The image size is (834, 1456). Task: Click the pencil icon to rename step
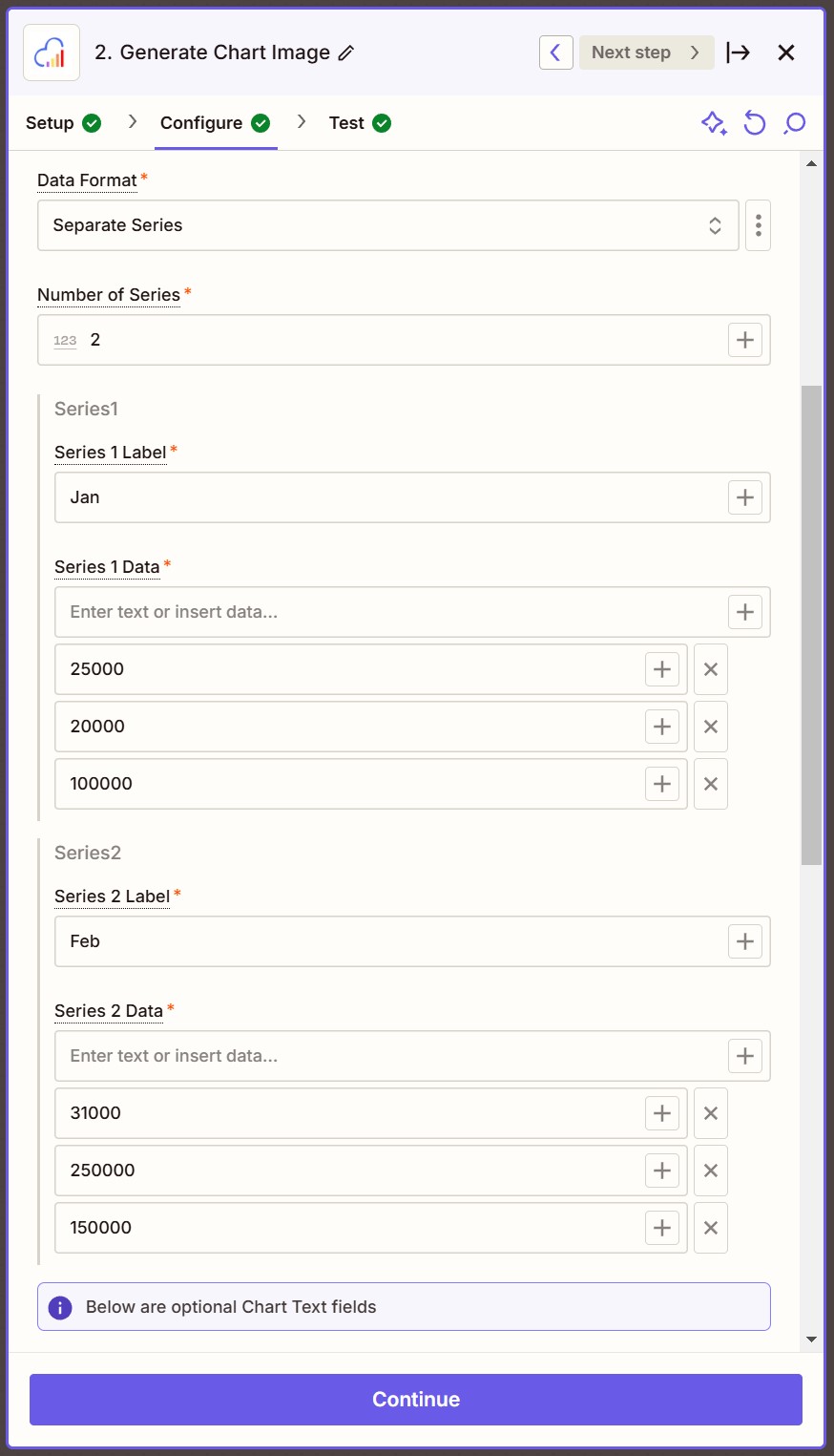click(346, 53)
